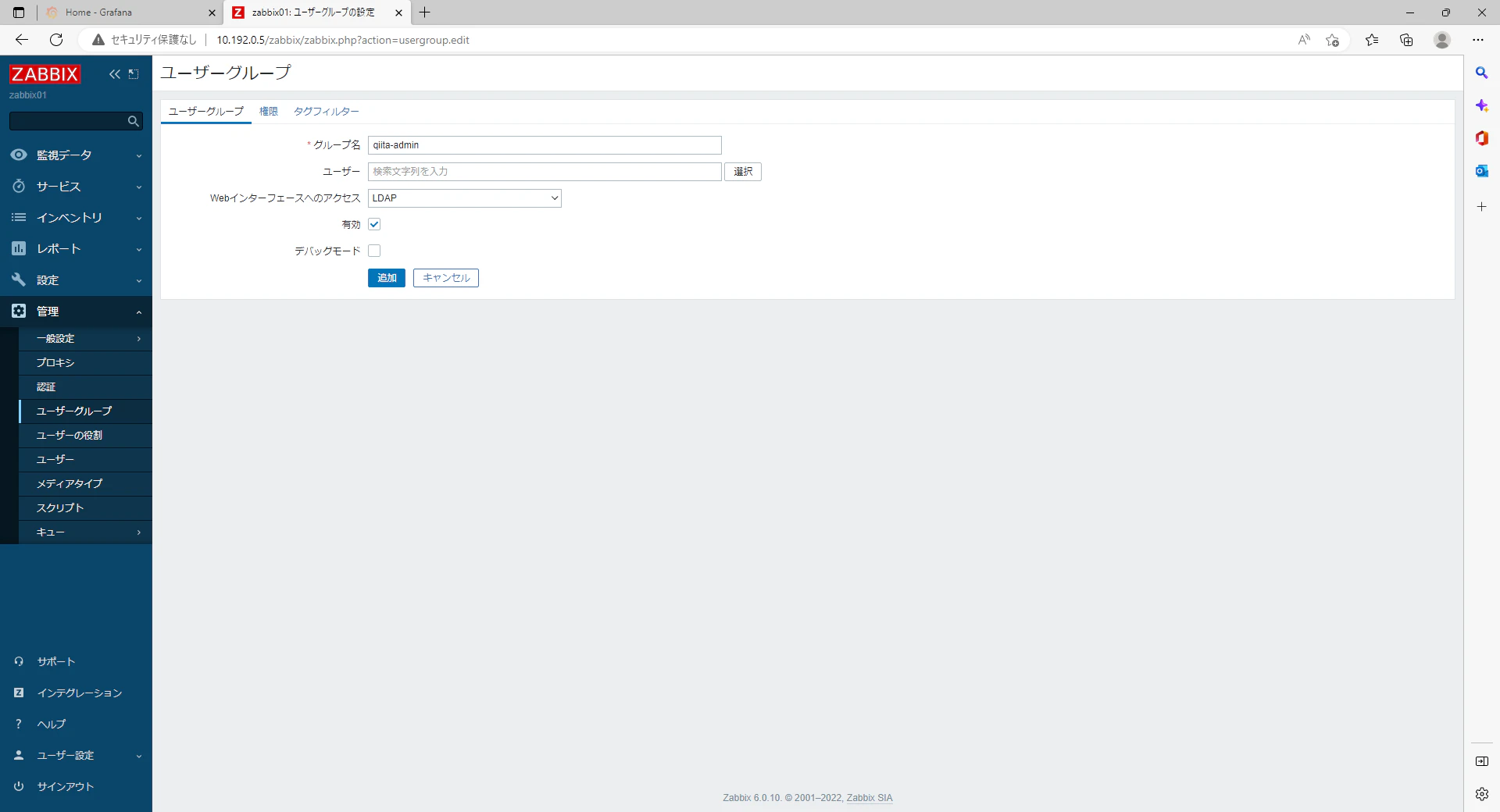1500x812 pixels.
Task: Click the 選択 button for users
Action: (x=743, y=172)
